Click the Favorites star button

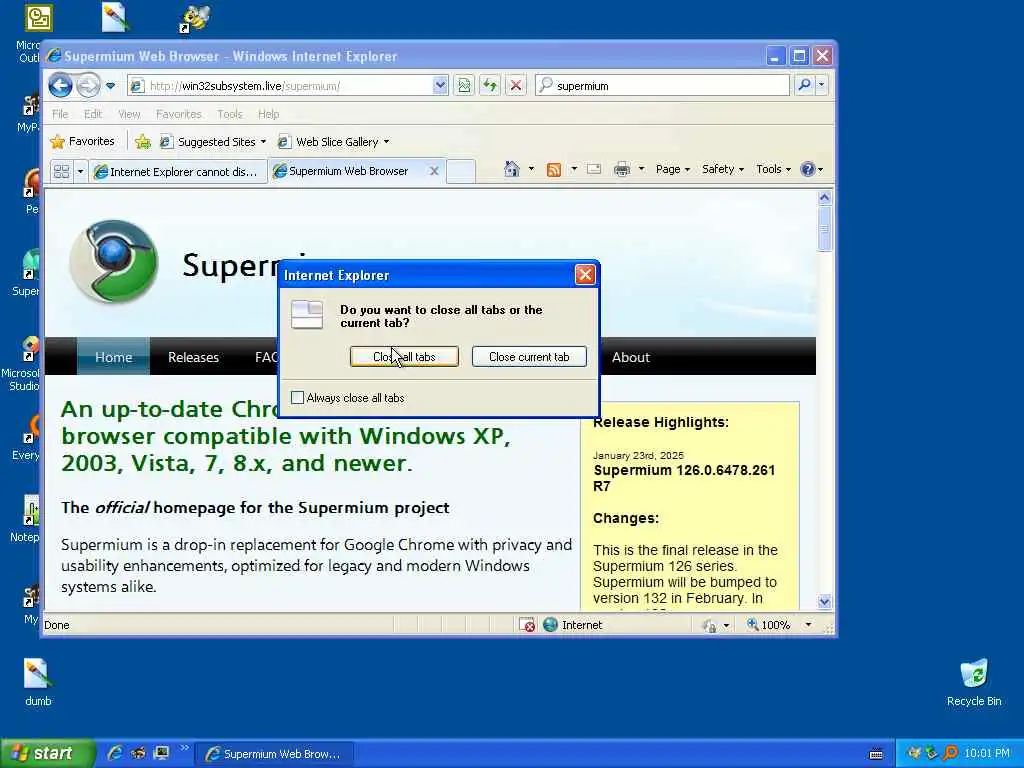[x=83, y=141]
